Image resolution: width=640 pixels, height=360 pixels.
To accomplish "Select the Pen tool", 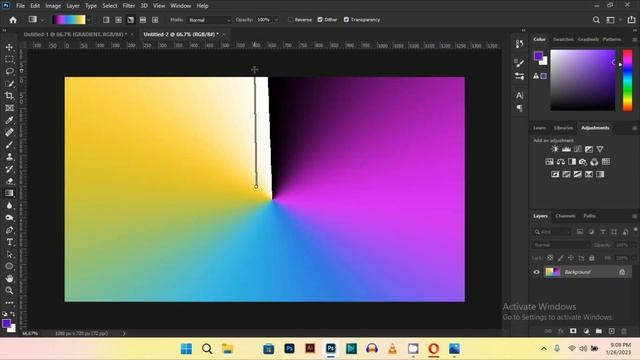I will pos(9,230).
